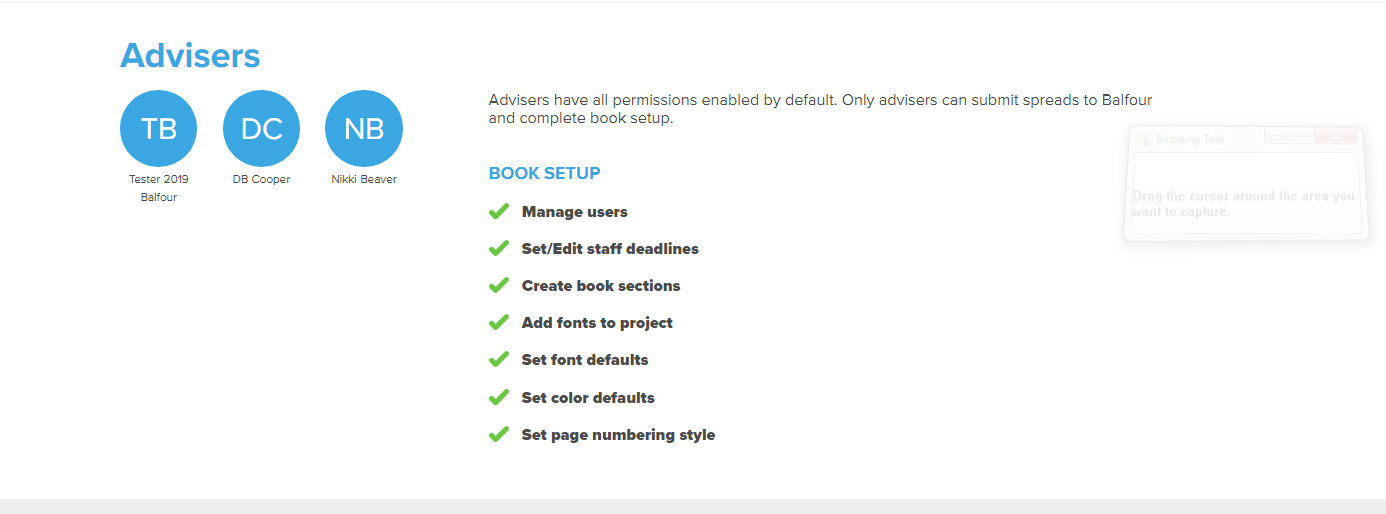Open the DC adviser avatar

pyautogui.click(x=261, y=128)
